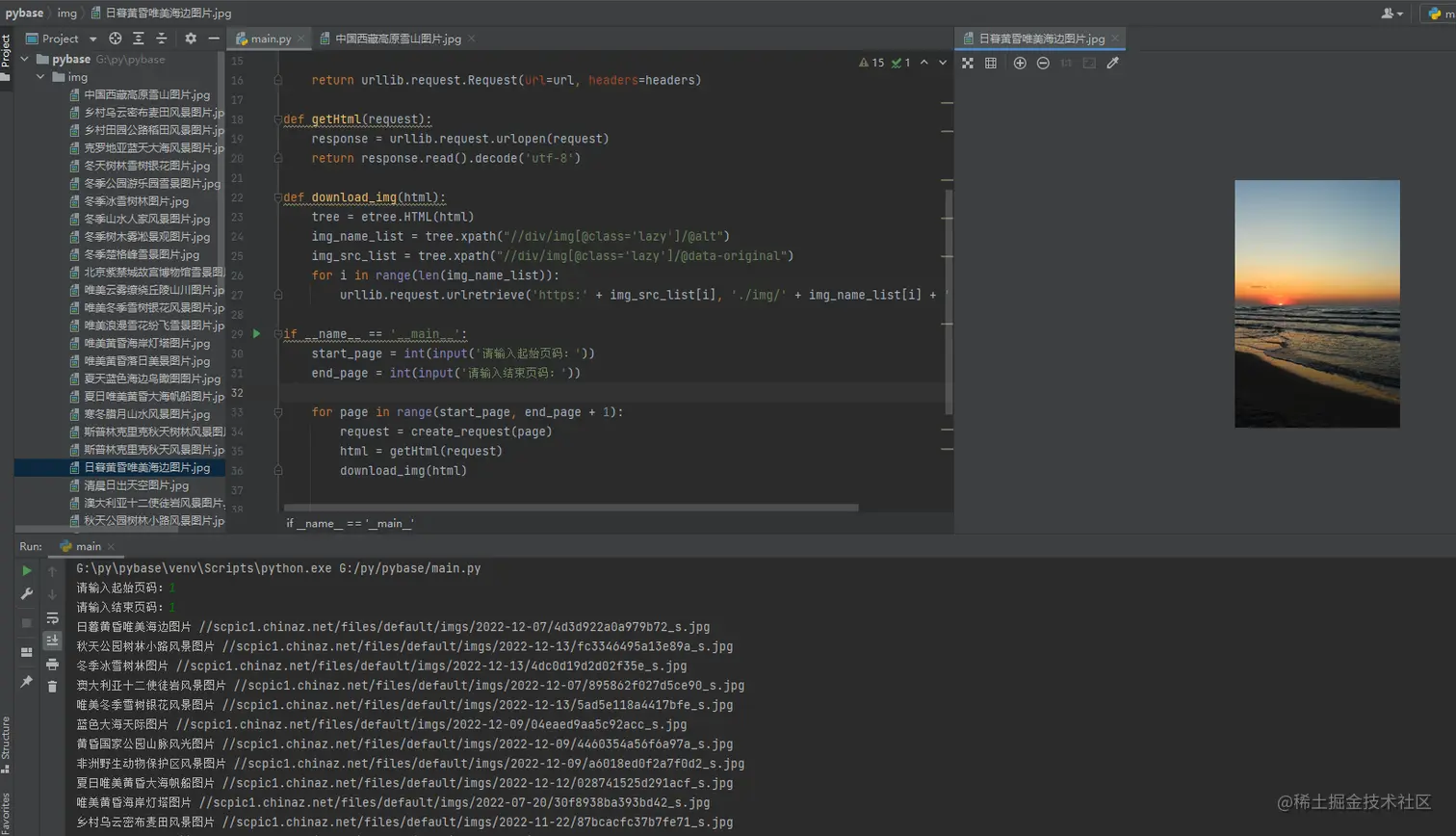Fit image zoom to window
Viewport: 1456px width, 836px height.
[x=1089, y=63]
